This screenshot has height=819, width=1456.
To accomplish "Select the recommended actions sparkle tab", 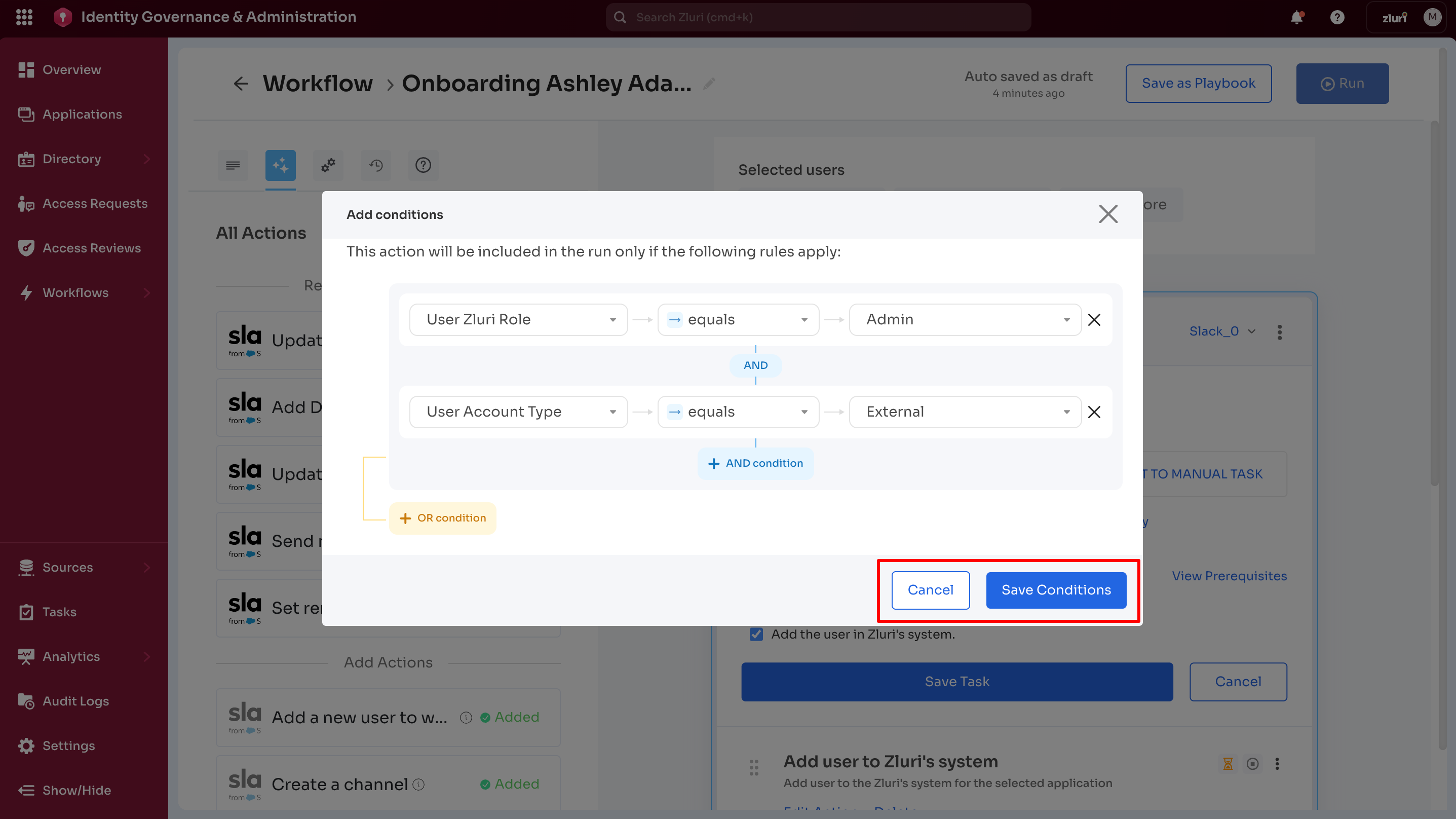I will [x=280, y=165].
